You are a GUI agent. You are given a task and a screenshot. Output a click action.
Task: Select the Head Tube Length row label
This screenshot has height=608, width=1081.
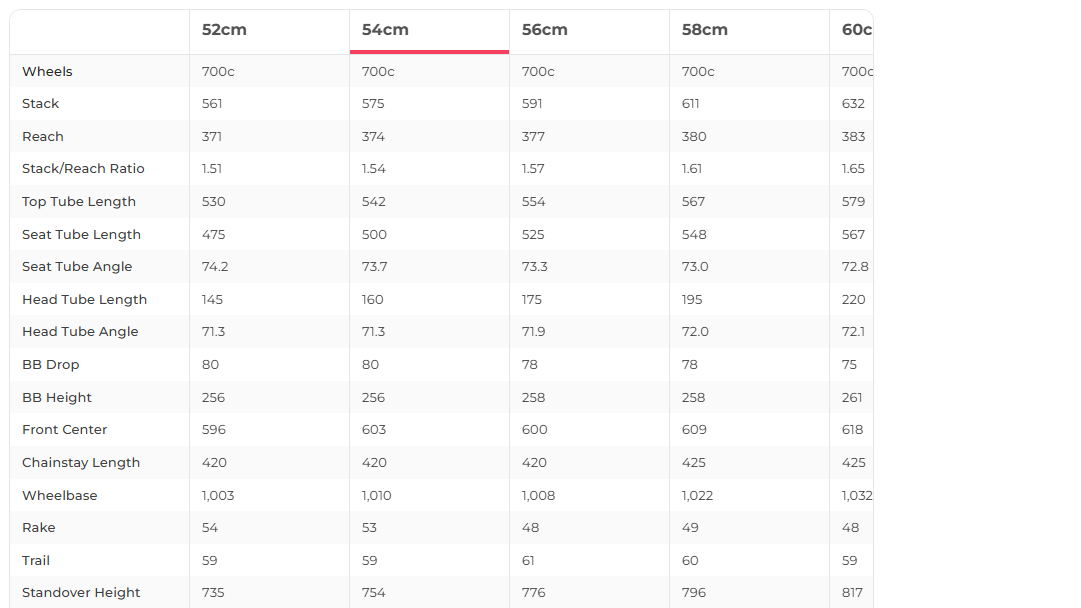point(84,300)
